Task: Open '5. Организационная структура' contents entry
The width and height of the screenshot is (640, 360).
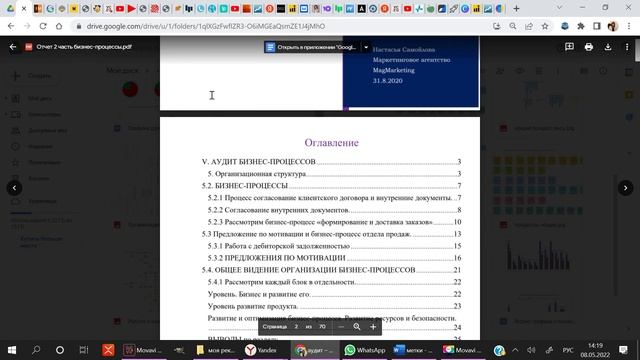Action: [x=334, y=174]
